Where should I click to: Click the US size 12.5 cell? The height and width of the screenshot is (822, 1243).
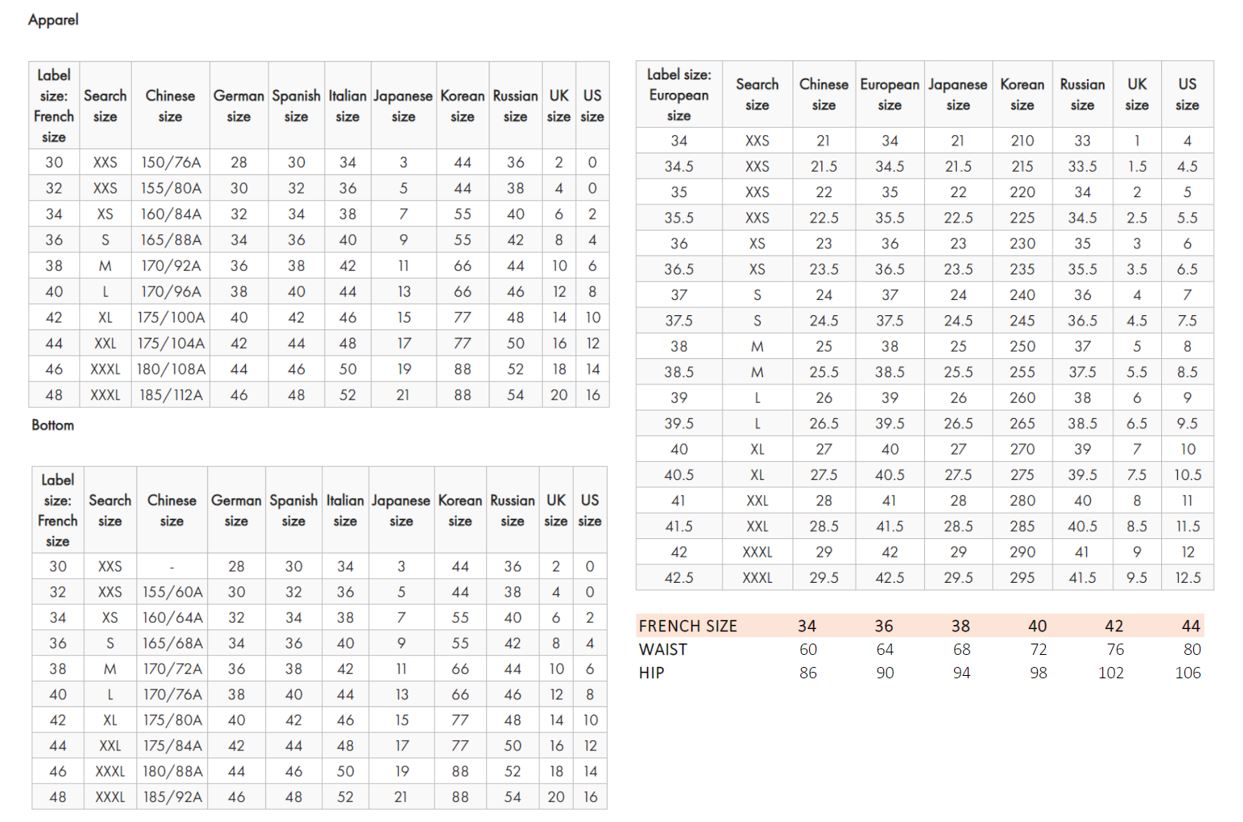(1187, 578)
